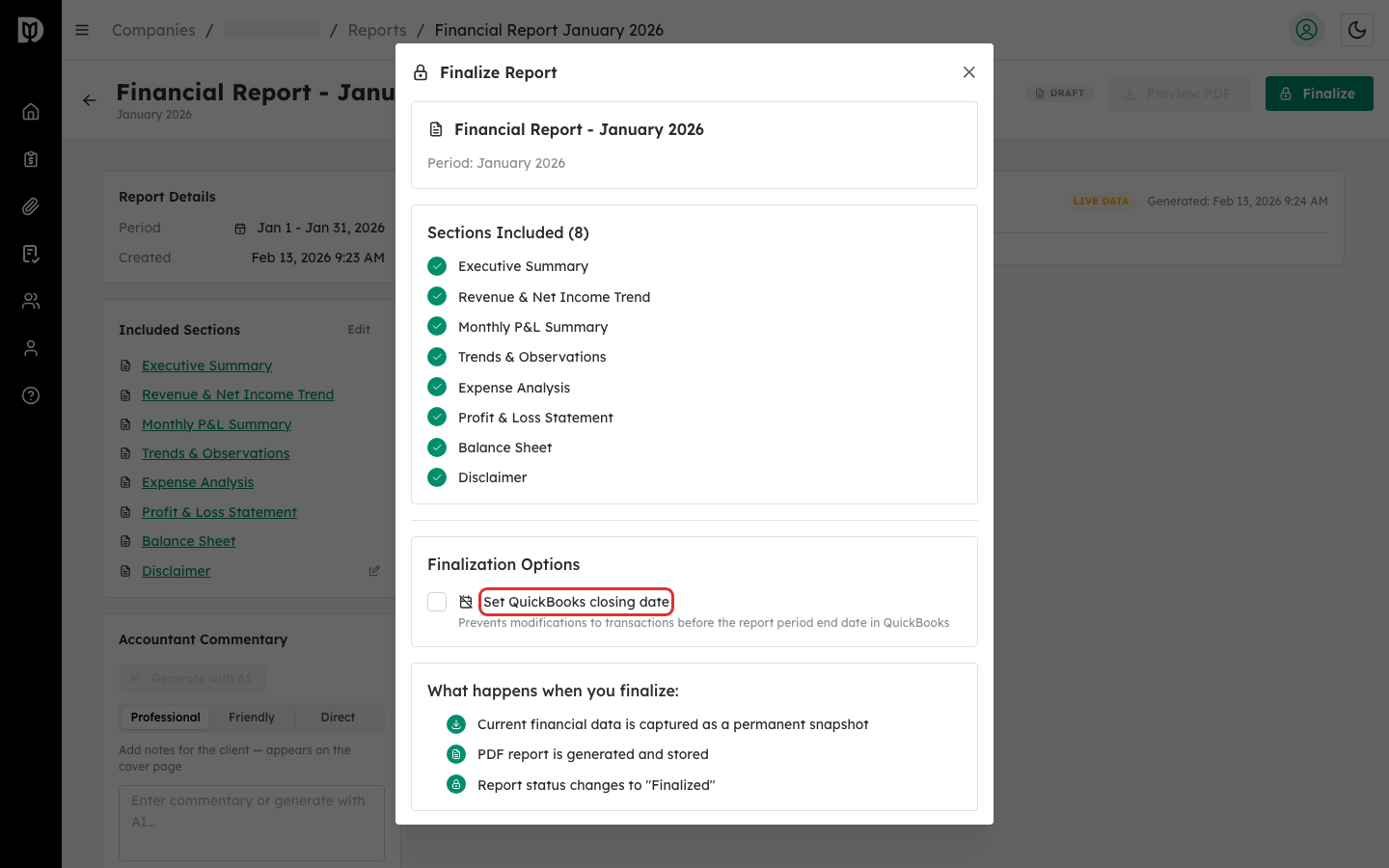
Task: Switch commentary tone to Friendly
Action: click(x=251, y=717)
